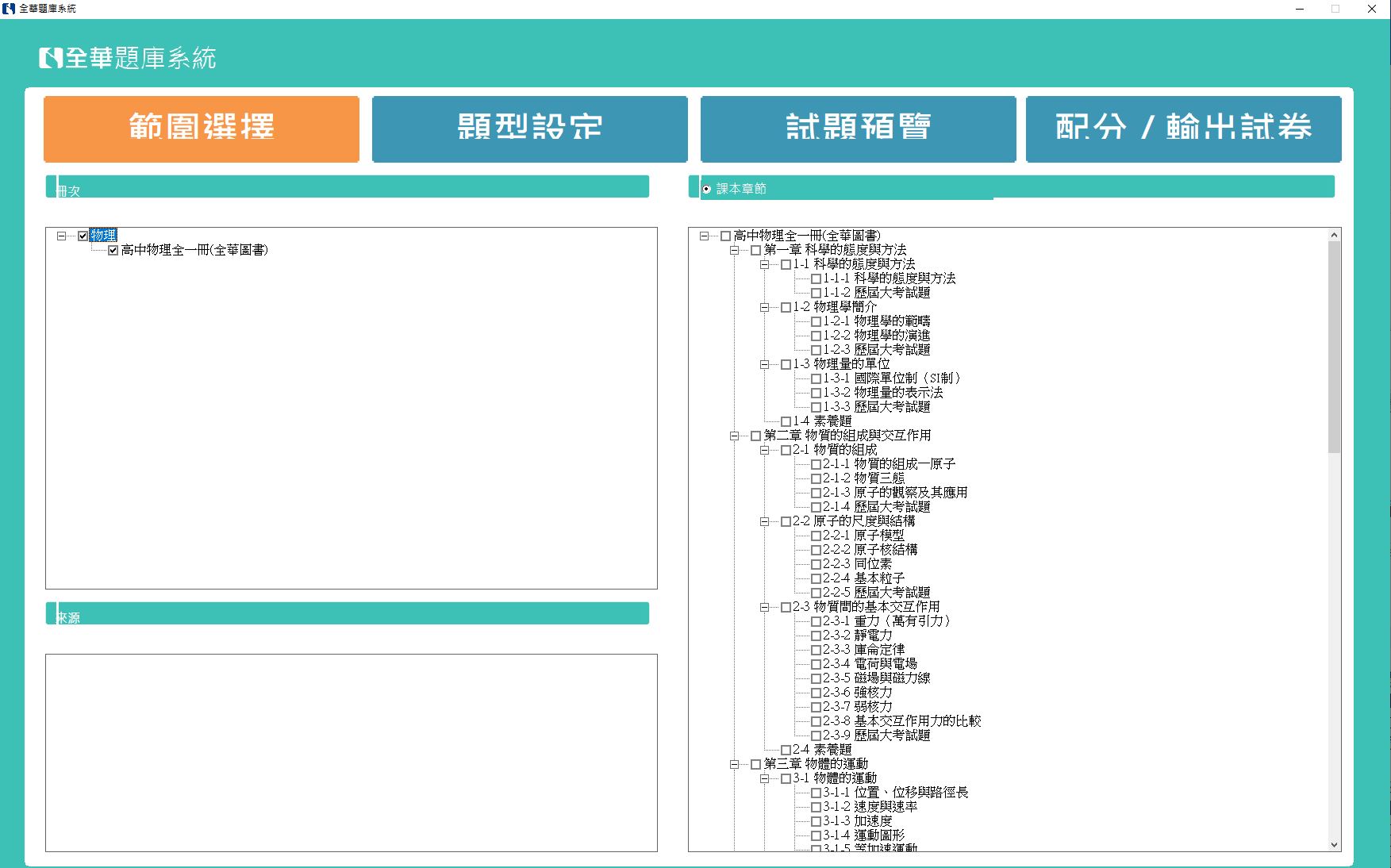Select 2-3-8 基本交互作用力的比較 row
Image resolution: width=1391 pixels, height=868 pixels.
point(901,721)
